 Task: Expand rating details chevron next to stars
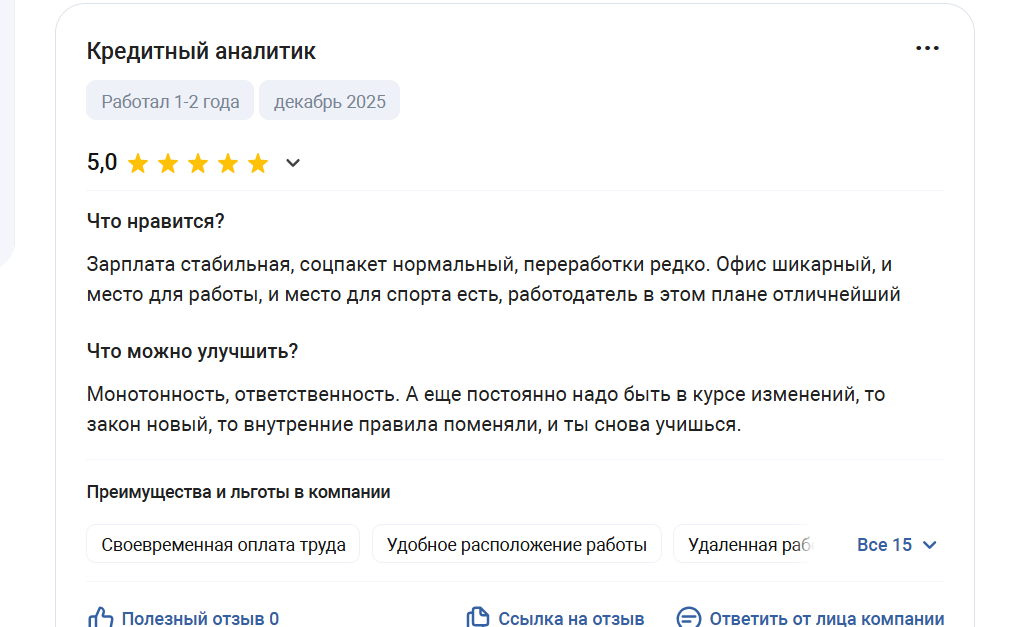click(x=293, y=163)
